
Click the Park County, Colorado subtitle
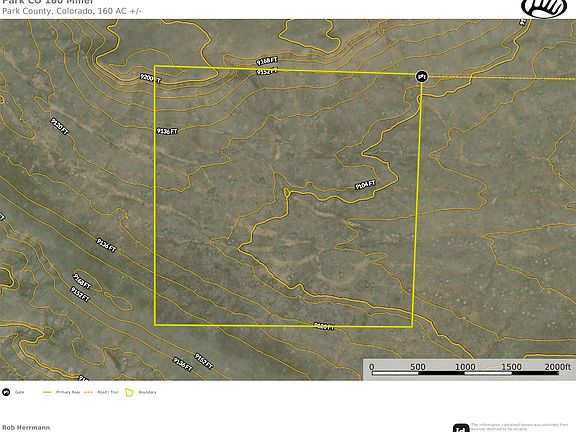pos(72,11)
